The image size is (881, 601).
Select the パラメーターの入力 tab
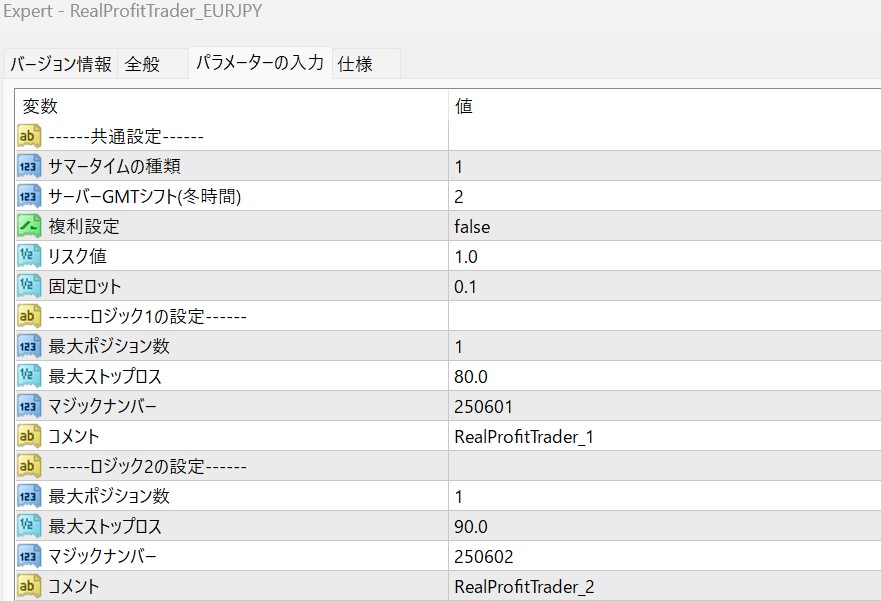[260, 62]
